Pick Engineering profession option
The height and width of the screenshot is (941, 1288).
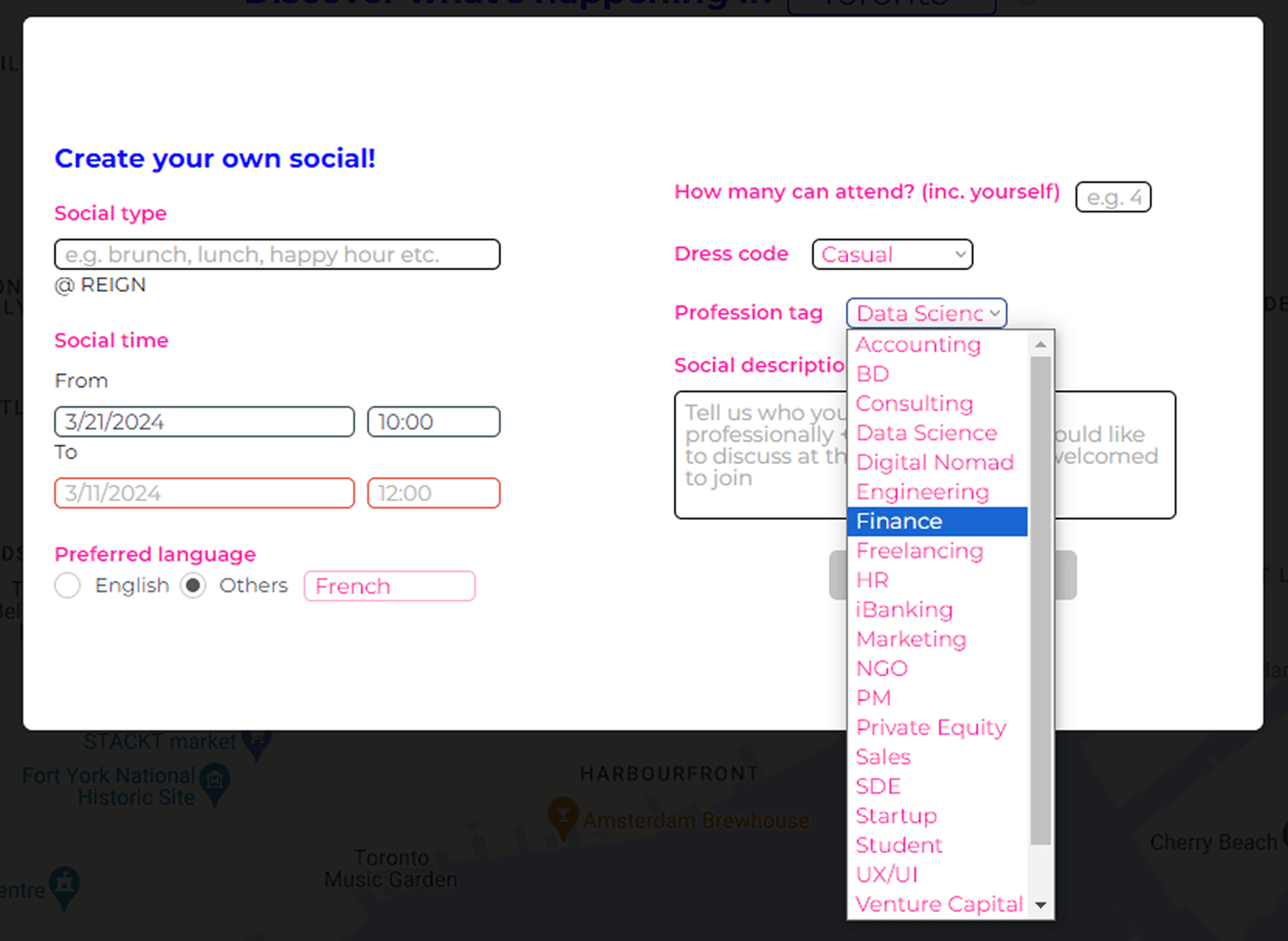coord(938,491)
